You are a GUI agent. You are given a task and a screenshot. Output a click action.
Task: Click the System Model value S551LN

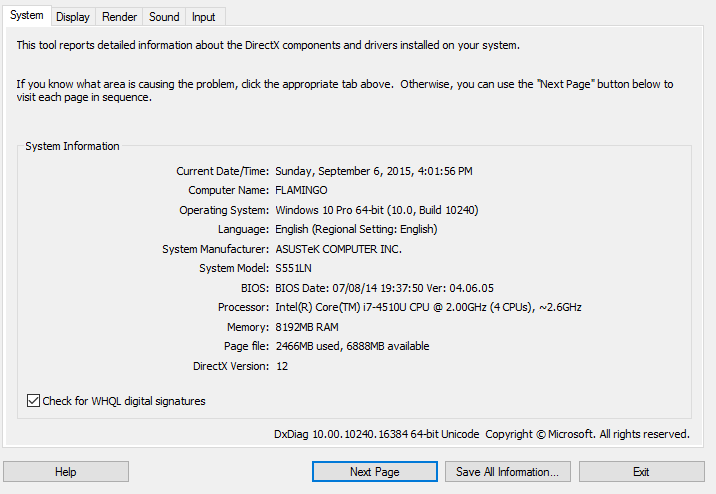coord(293,268)
